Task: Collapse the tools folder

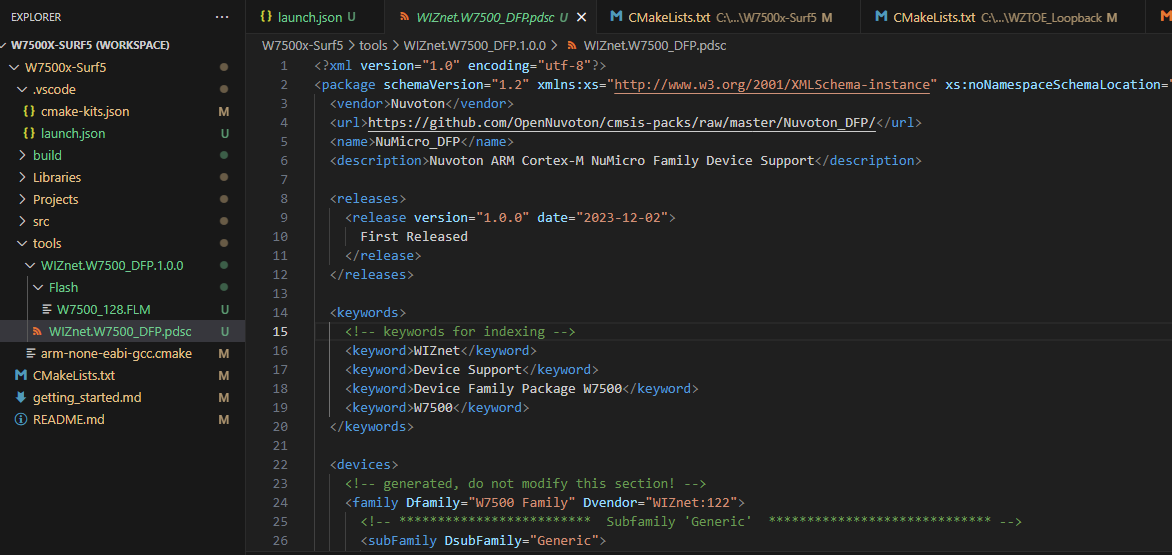Action: click(22, 244)
